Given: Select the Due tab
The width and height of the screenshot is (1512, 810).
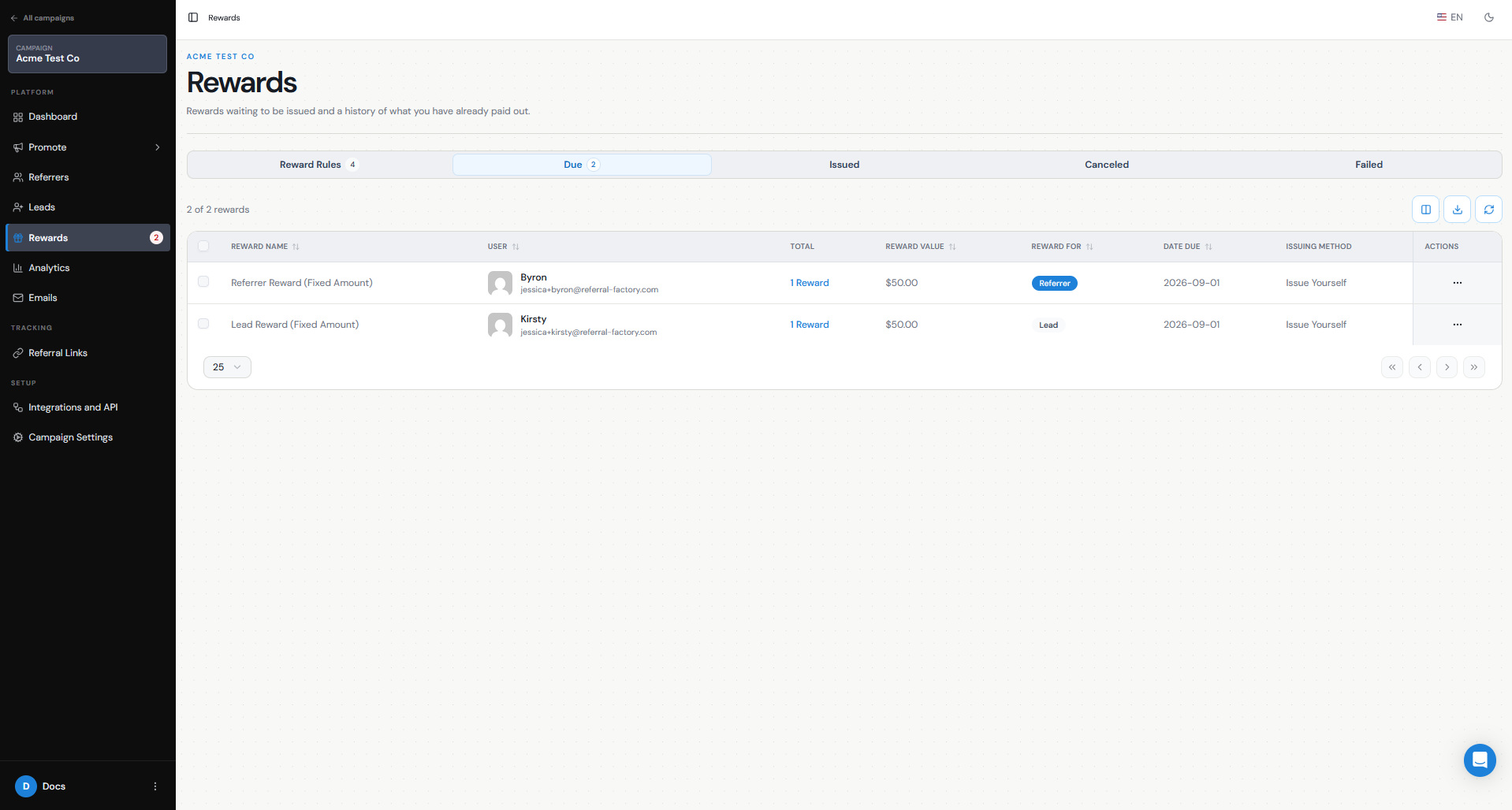Looking at the screenshot, I should point(582,165).
